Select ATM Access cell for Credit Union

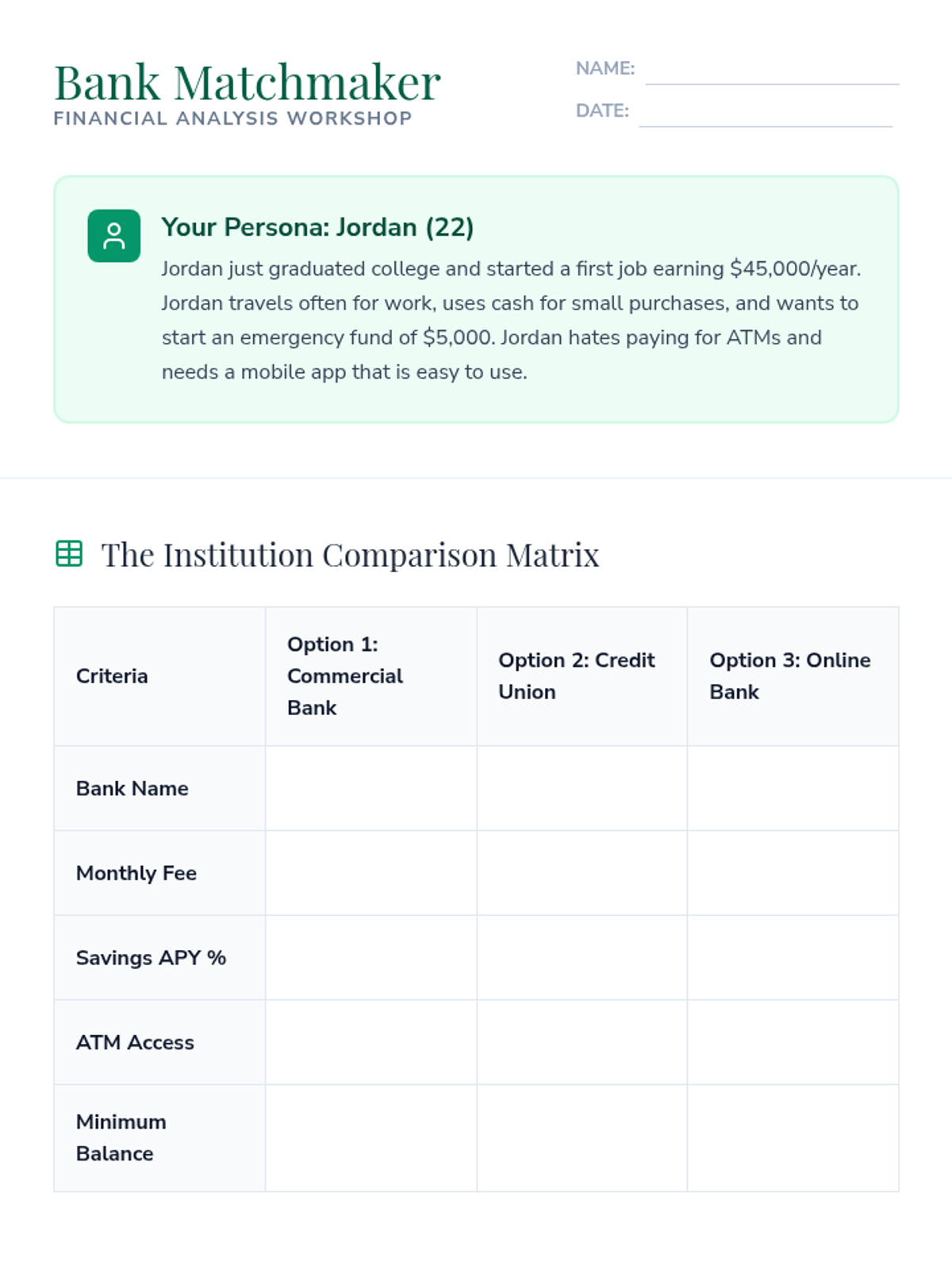click(582, 1042)
